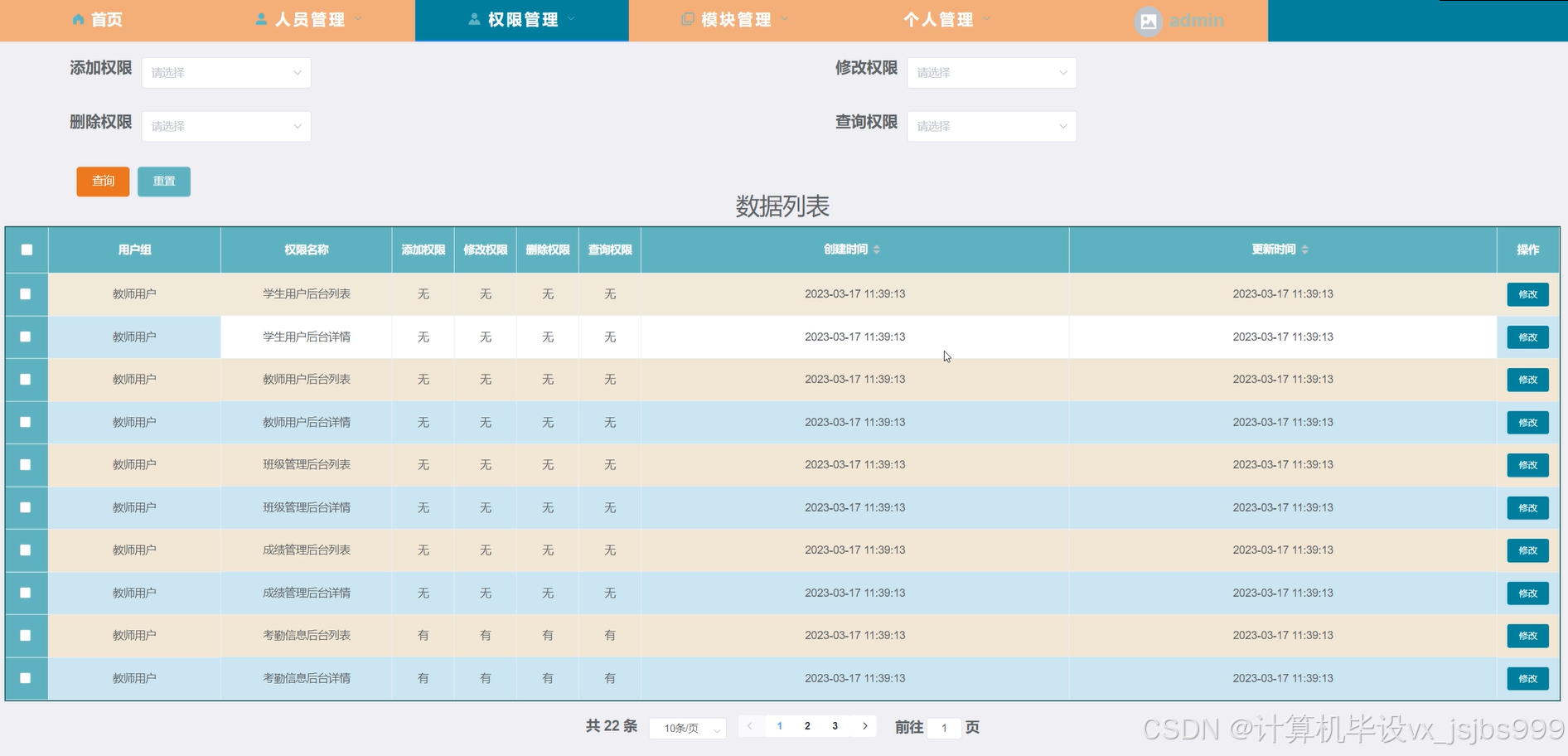Click 修改 for 教师用户后台详情 row
The image size is (1568, 756).
coord(1527,423)
